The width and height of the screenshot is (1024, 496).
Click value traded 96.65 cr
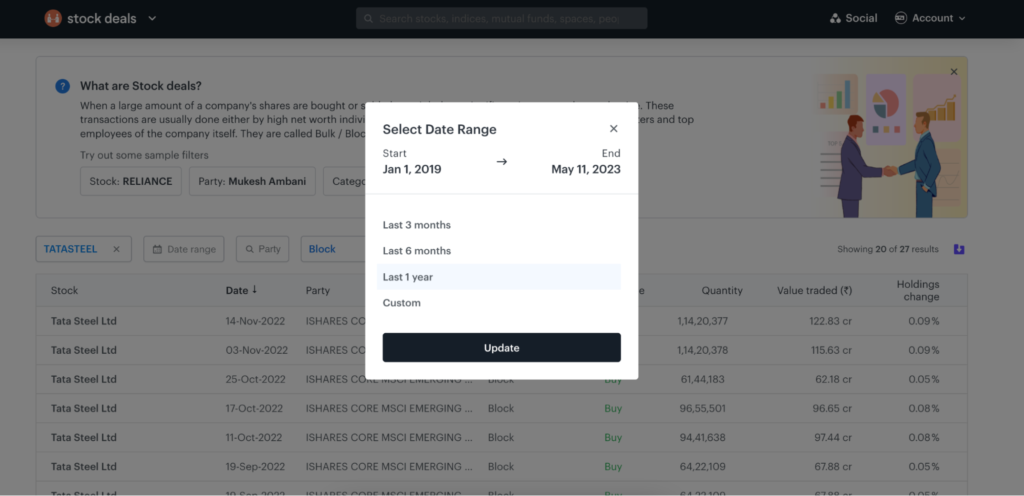[x=834, y=409]
